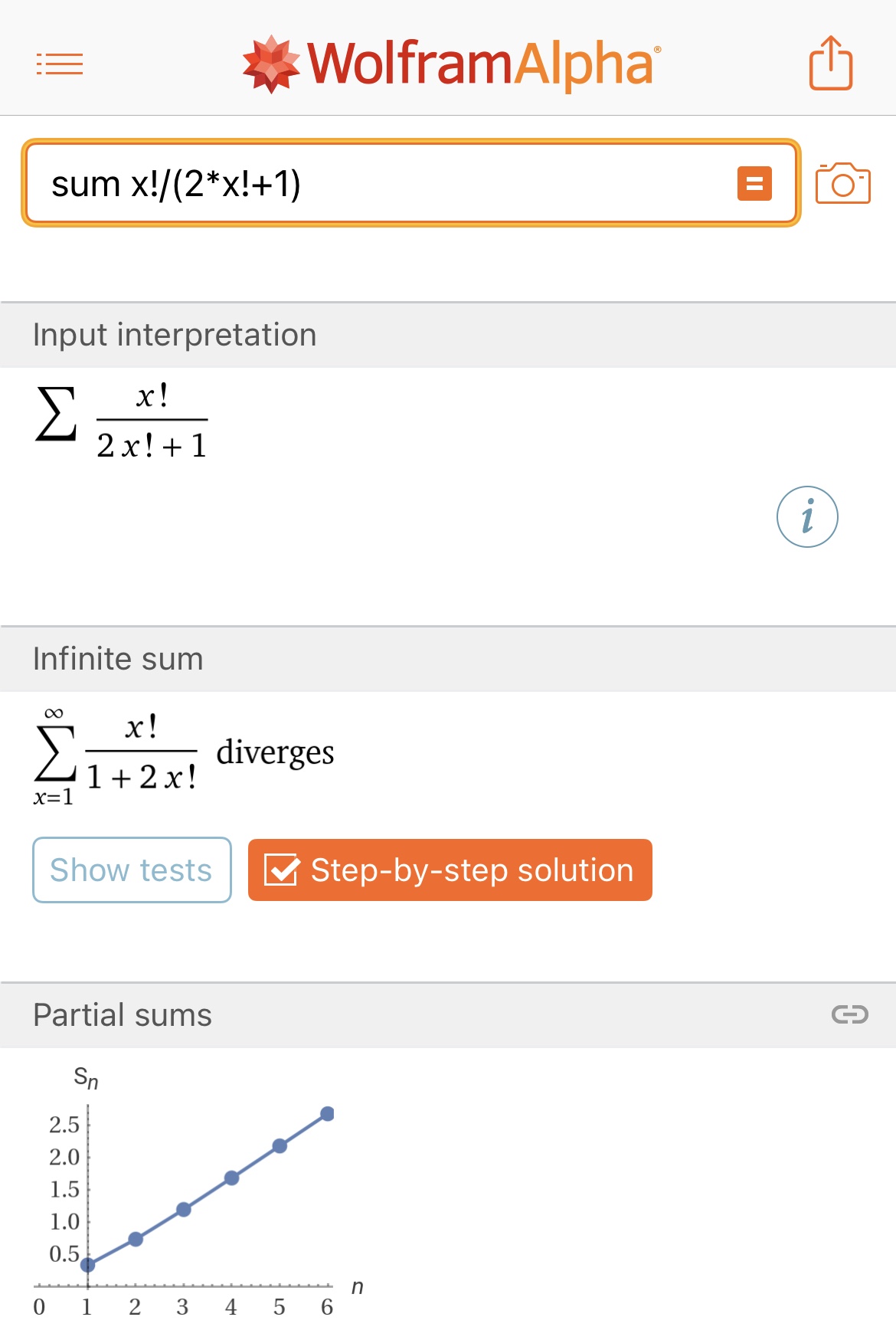Screen dimensions: 896x1340
Task: Click the Show tests button
Action: click(132, 870)
